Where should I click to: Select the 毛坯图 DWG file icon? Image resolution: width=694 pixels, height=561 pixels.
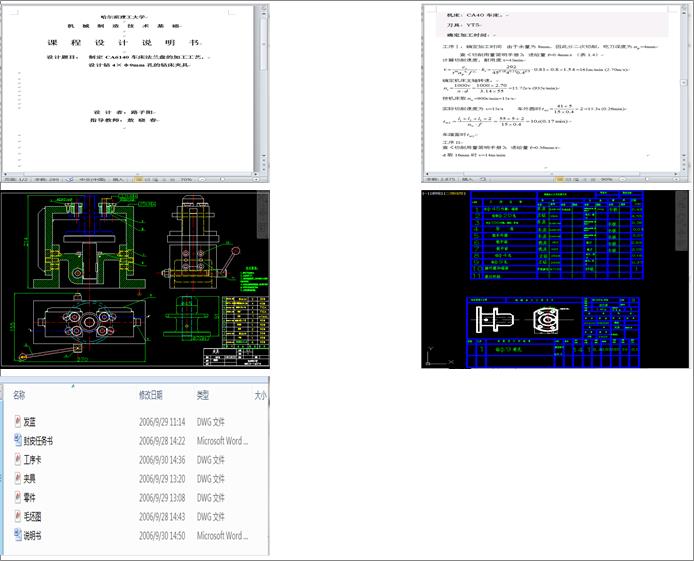click(x=18, y=516)
